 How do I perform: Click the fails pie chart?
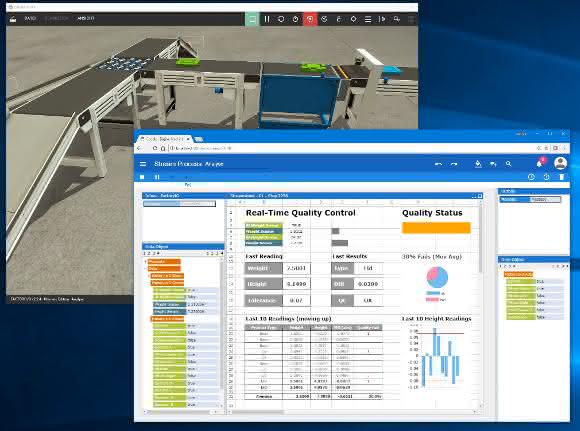[437, 277]
